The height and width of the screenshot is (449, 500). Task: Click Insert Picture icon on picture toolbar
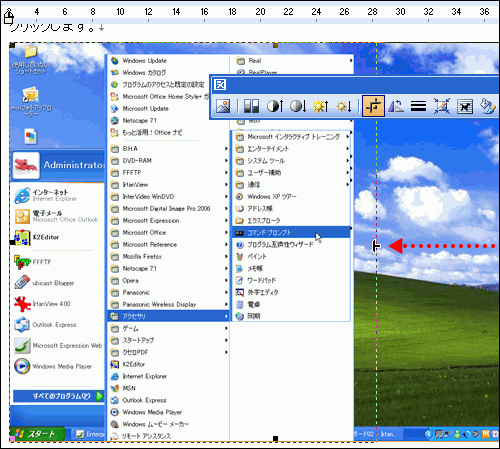(x=223, y=106)
